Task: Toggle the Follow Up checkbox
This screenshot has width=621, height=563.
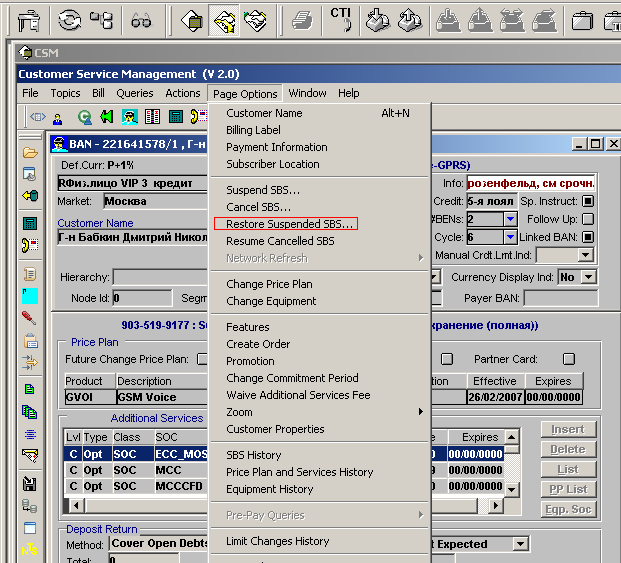Action: pyautogui.click(x=588, y=219)
